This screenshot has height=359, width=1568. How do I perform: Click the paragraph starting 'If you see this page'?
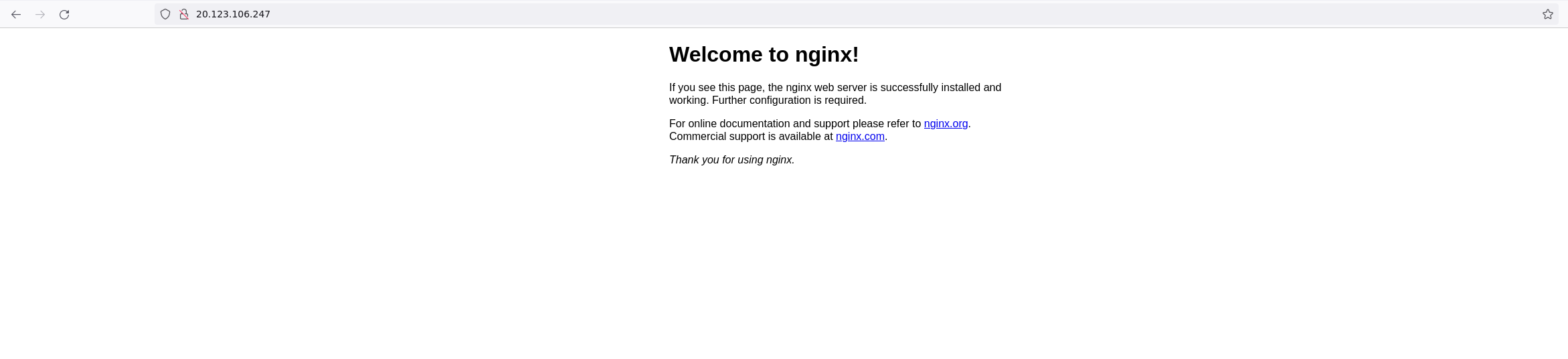click(x=835, y=94)
